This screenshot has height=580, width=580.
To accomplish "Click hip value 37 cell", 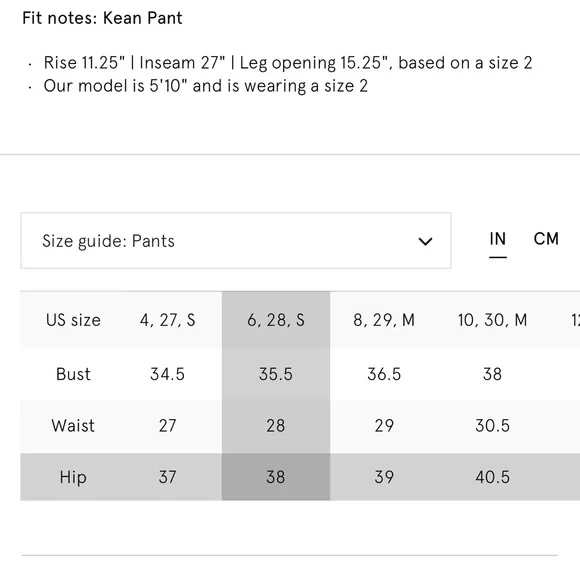I will pos(168,477).
